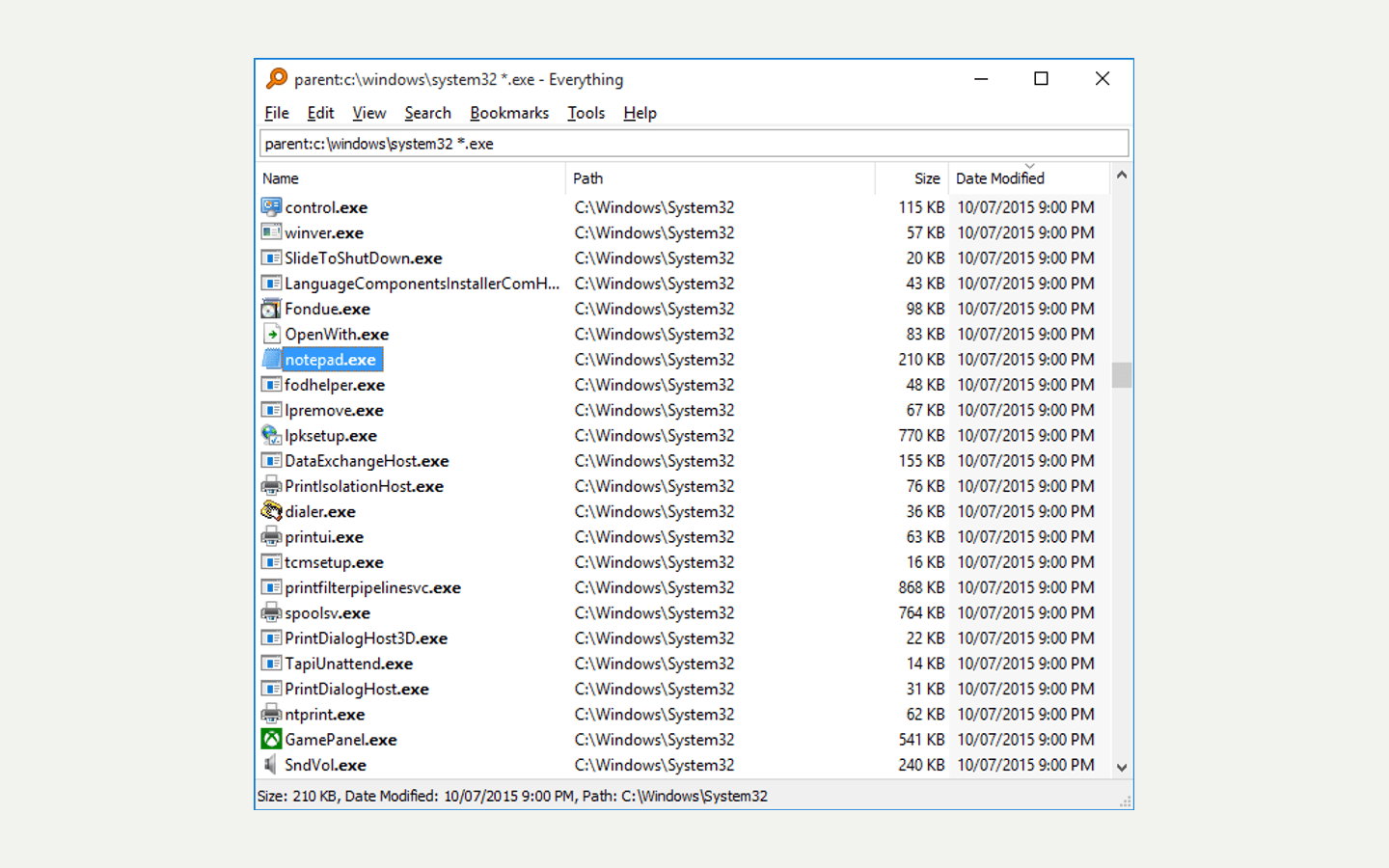Click the window resize grip in status bar
1389x868 pixels.
pos(1125,801)
